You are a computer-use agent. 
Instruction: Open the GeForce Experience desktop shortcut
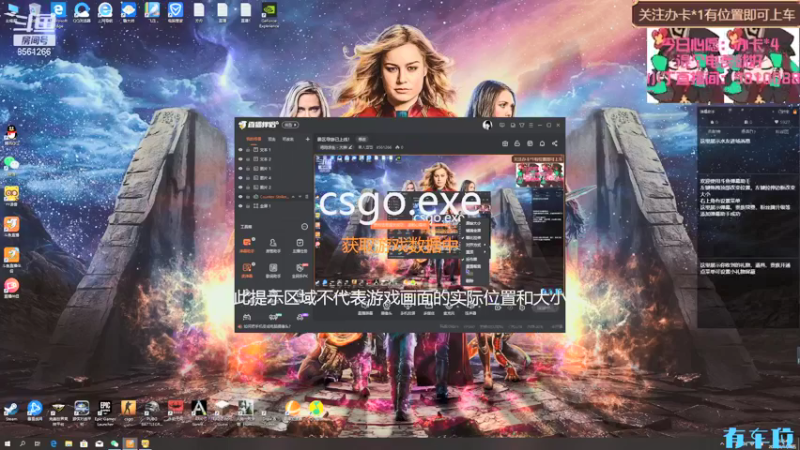coord(269,15)
